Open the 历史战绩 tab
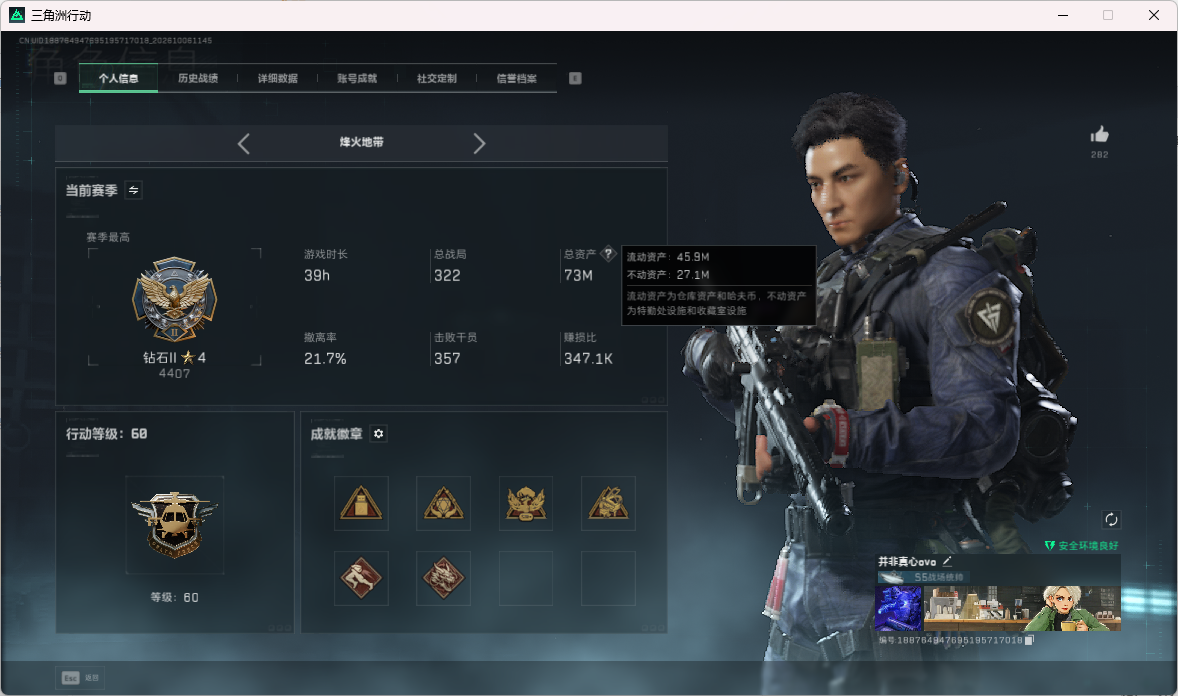 click(x=198, y=78)
